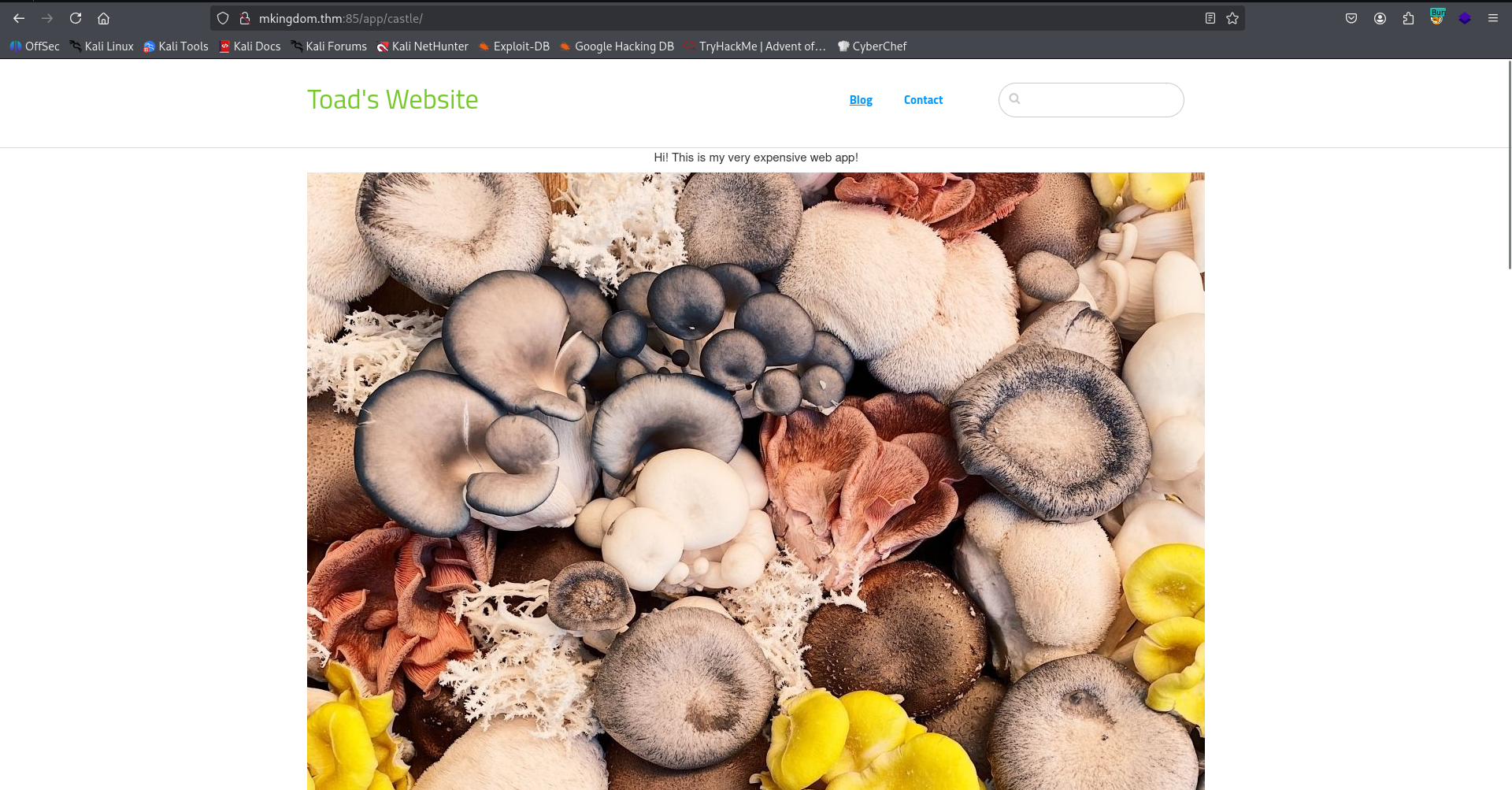Click the magnifying glass in the site search bar

click(1014, 99)
